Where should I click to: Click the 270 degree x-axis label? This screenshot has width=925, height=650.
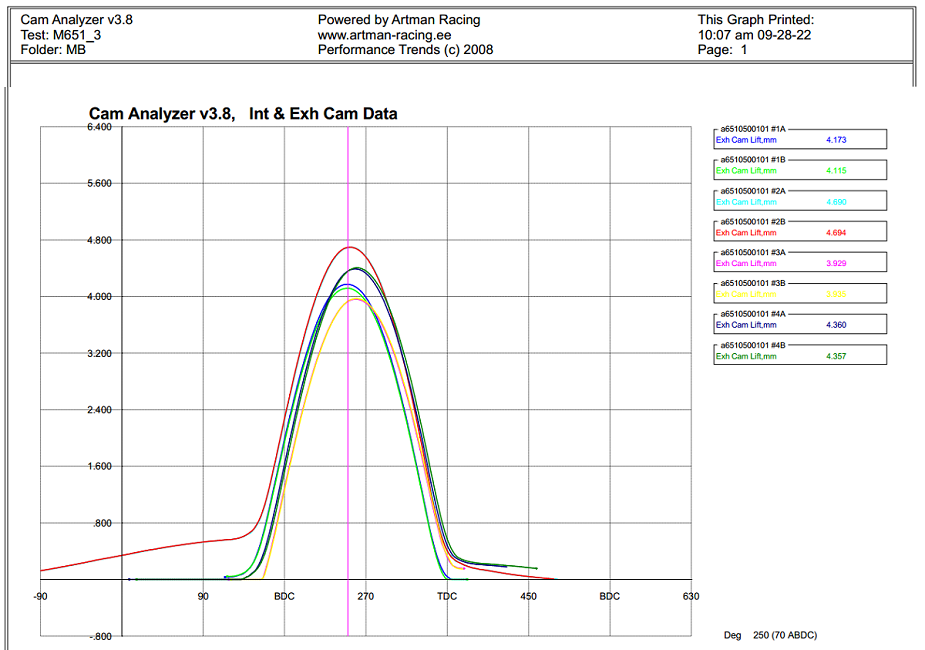click(366, 597)
